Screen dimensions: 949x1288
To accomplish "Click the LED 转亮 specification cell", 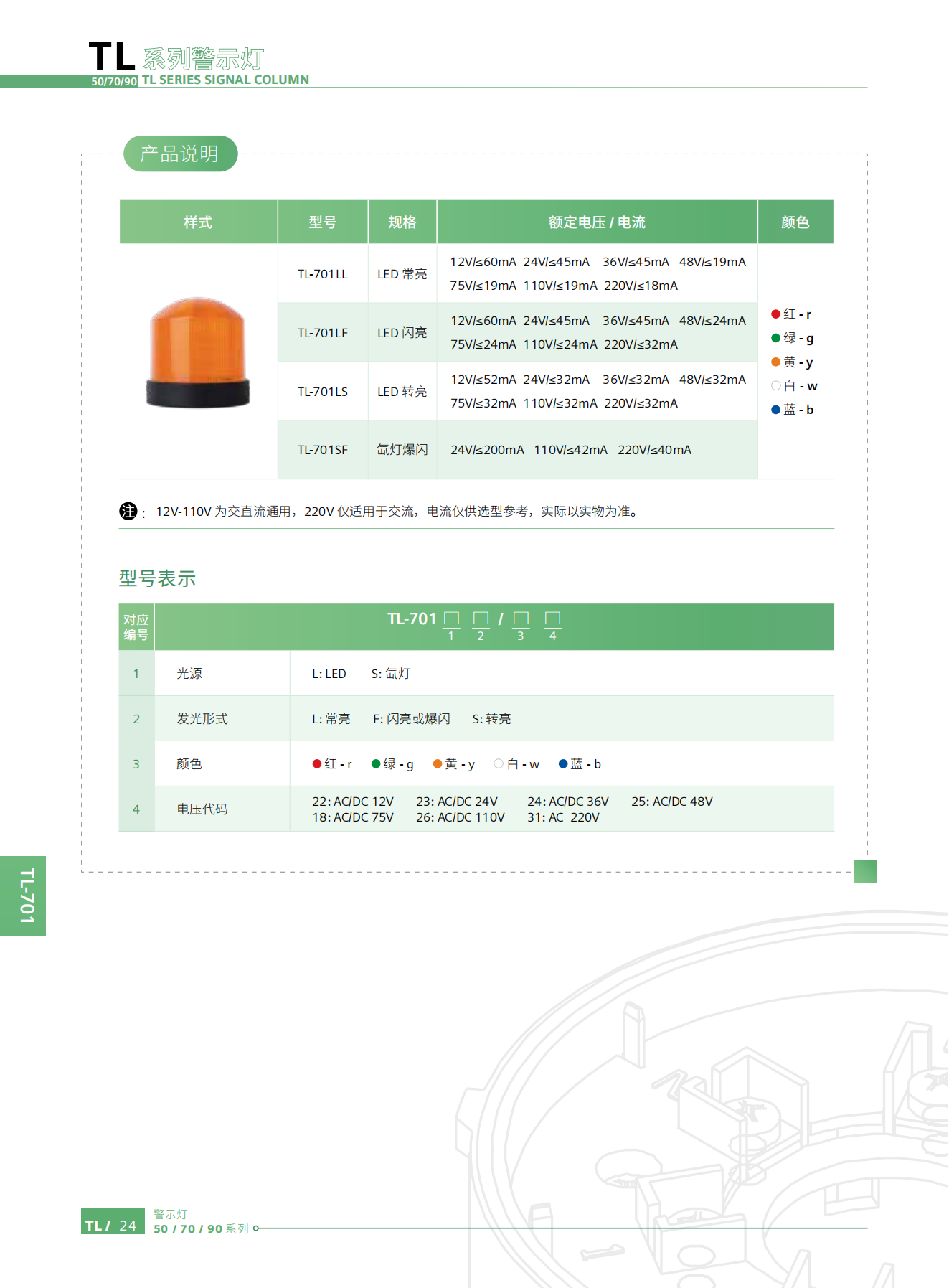I will point(402,392).
